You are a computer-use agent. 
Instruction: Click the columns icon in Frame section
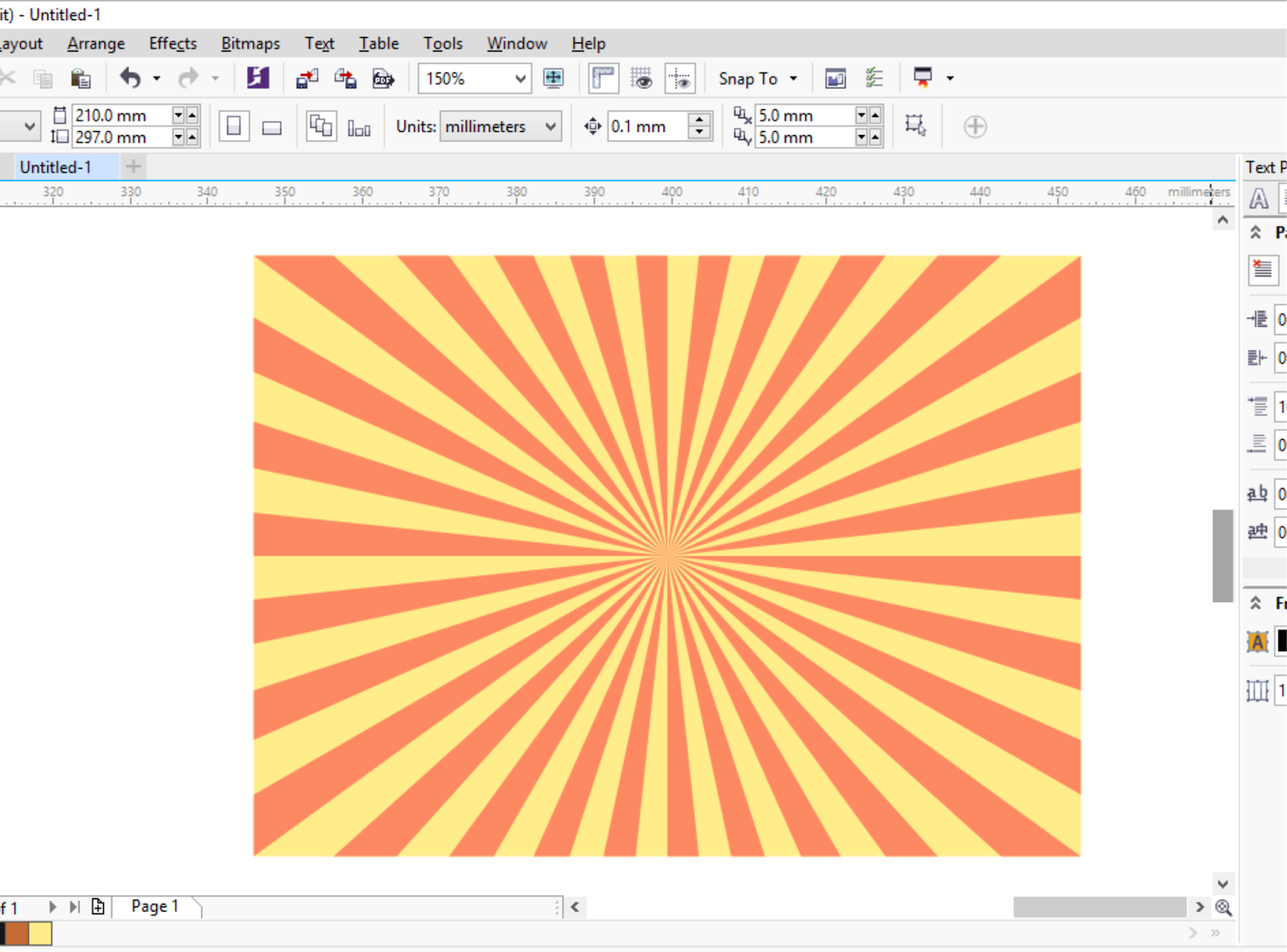click(1257, 690)
